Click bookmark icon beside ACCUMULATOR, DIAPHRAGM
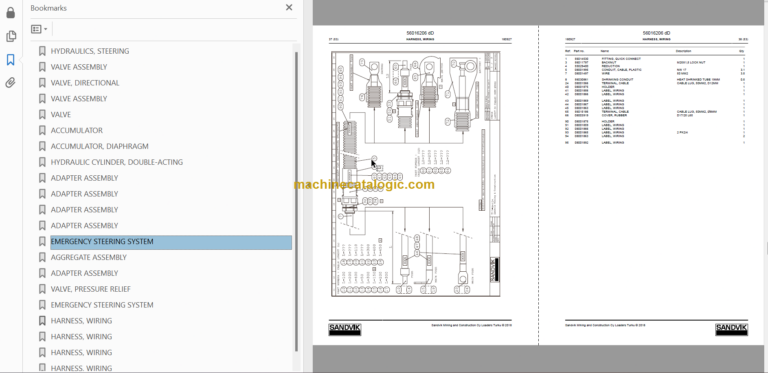Screen dimensions: 768x373 coord(42,146)
